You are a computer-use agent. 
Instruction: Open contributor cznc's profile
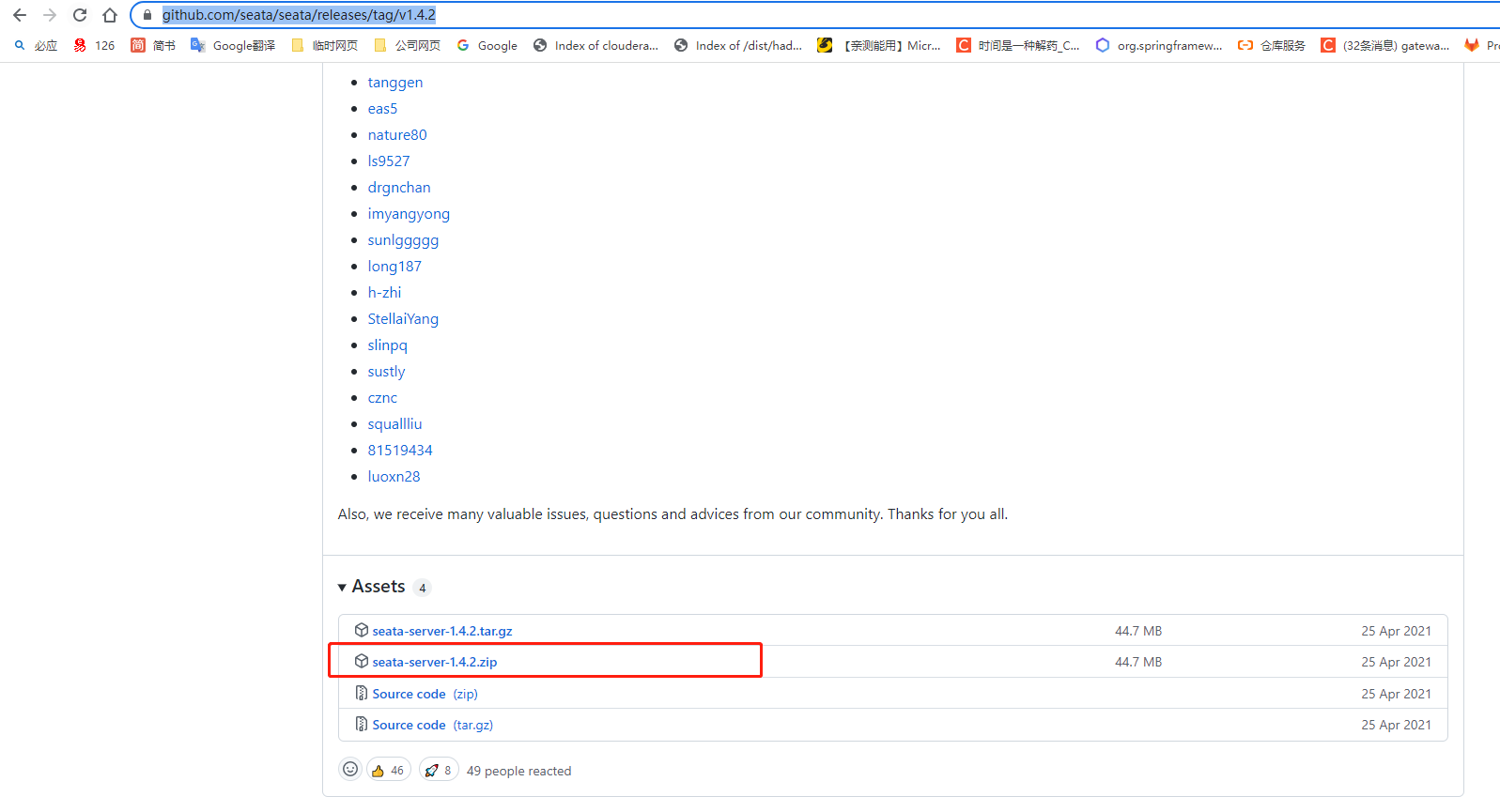[382, 398]
